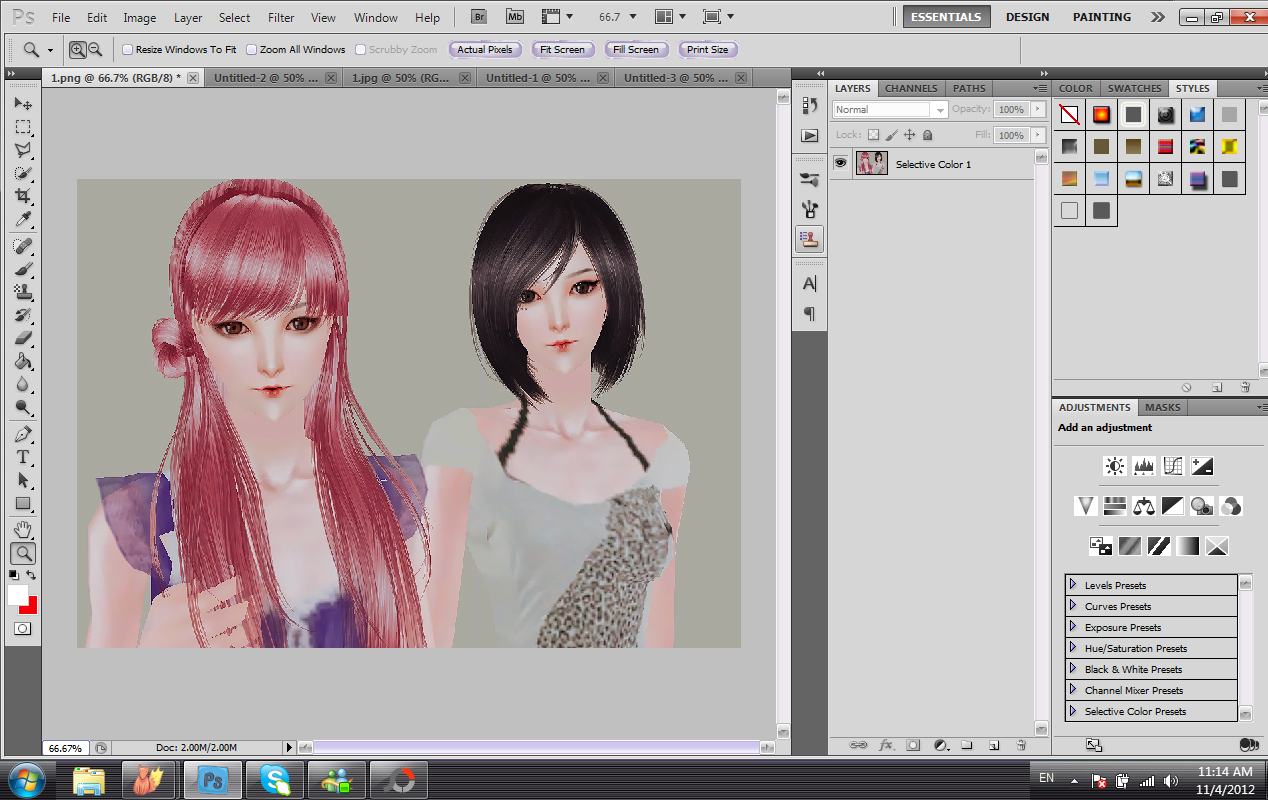
Task: Click the foreground color swatch
Action: 17,594
